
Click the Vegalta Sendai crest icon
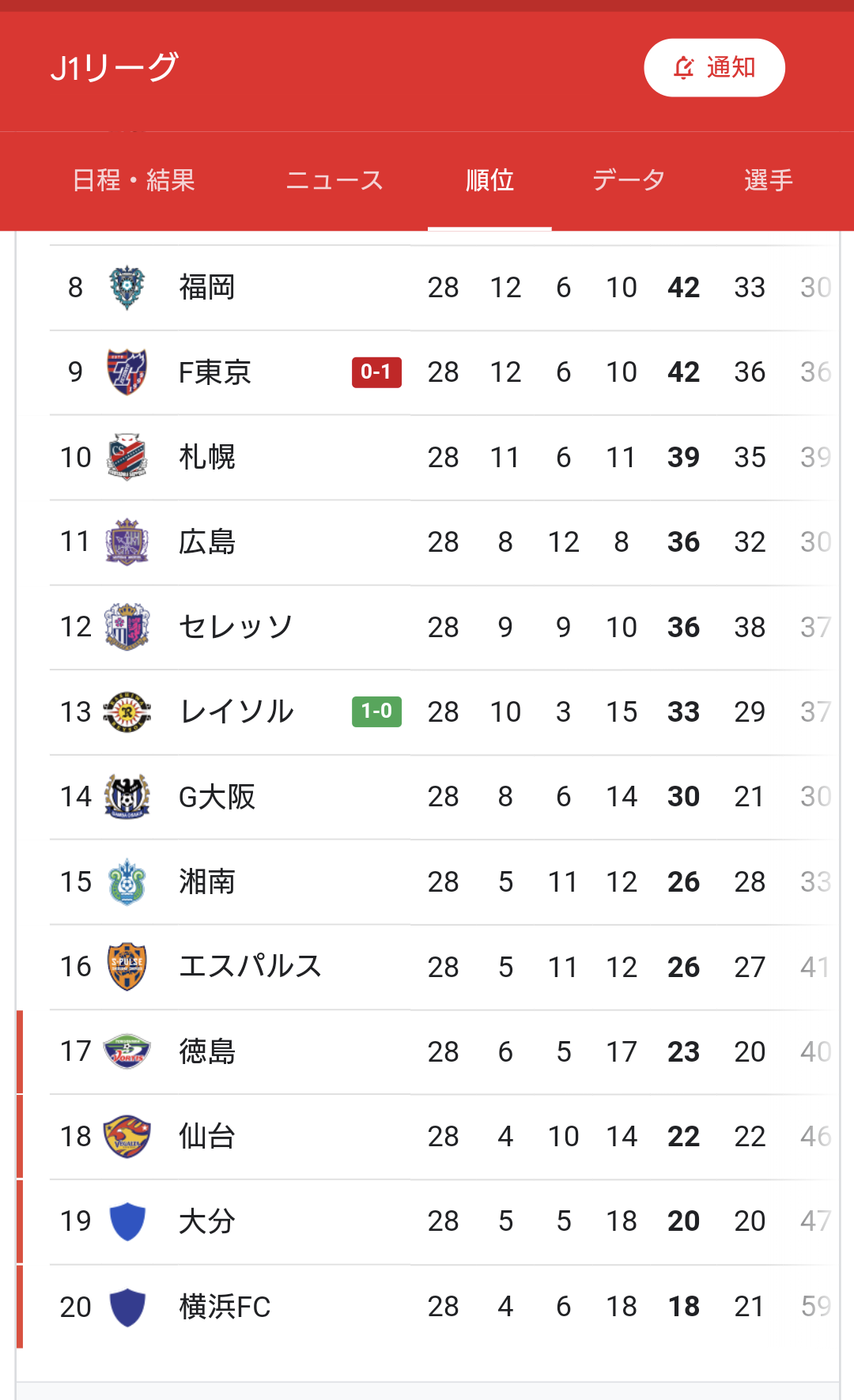(x=127, y=1137)
